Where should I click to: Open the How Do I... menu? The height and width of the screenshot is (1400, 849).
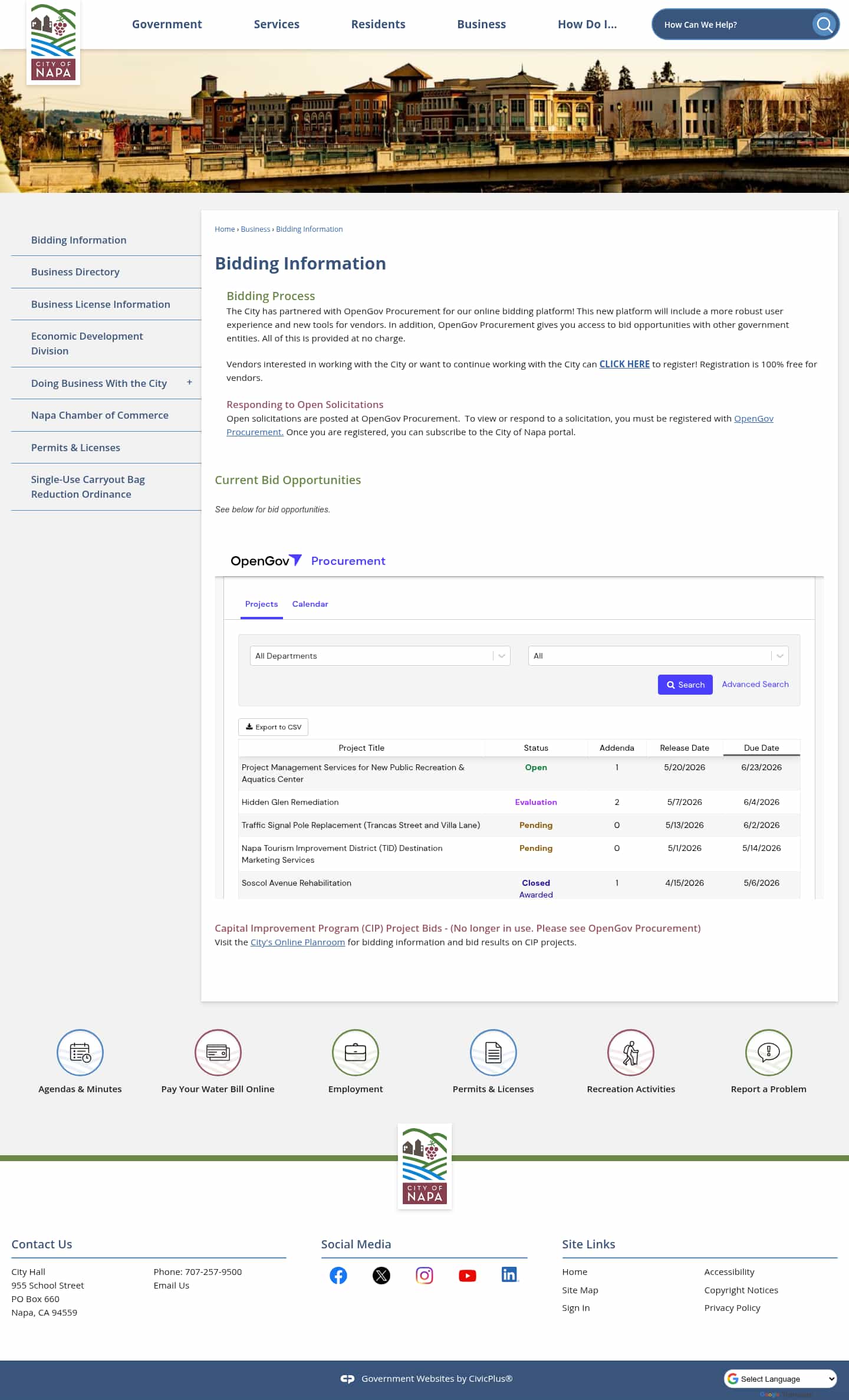587,24
